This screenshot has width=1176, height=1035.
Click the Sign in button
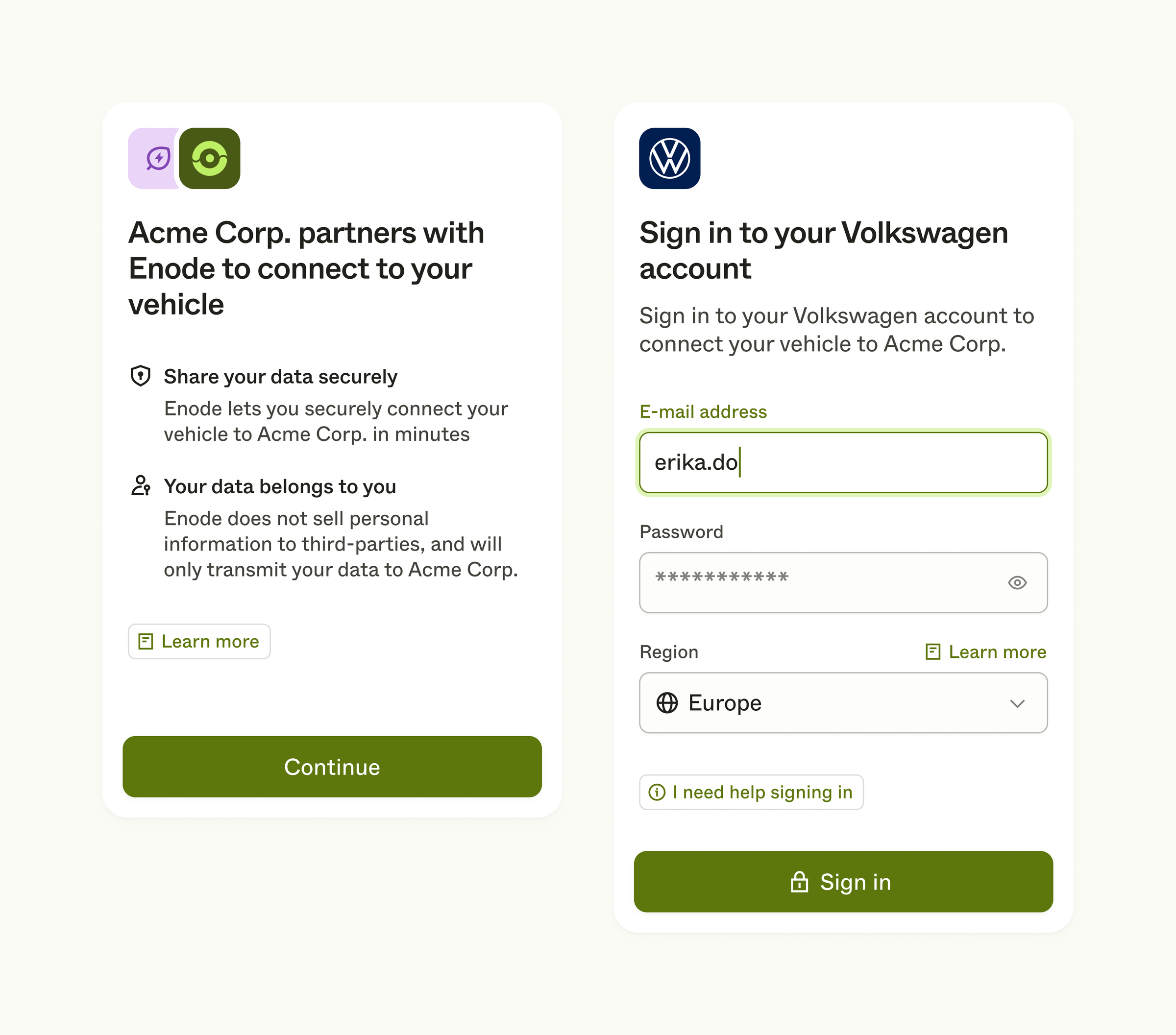(x=843, y=881)
